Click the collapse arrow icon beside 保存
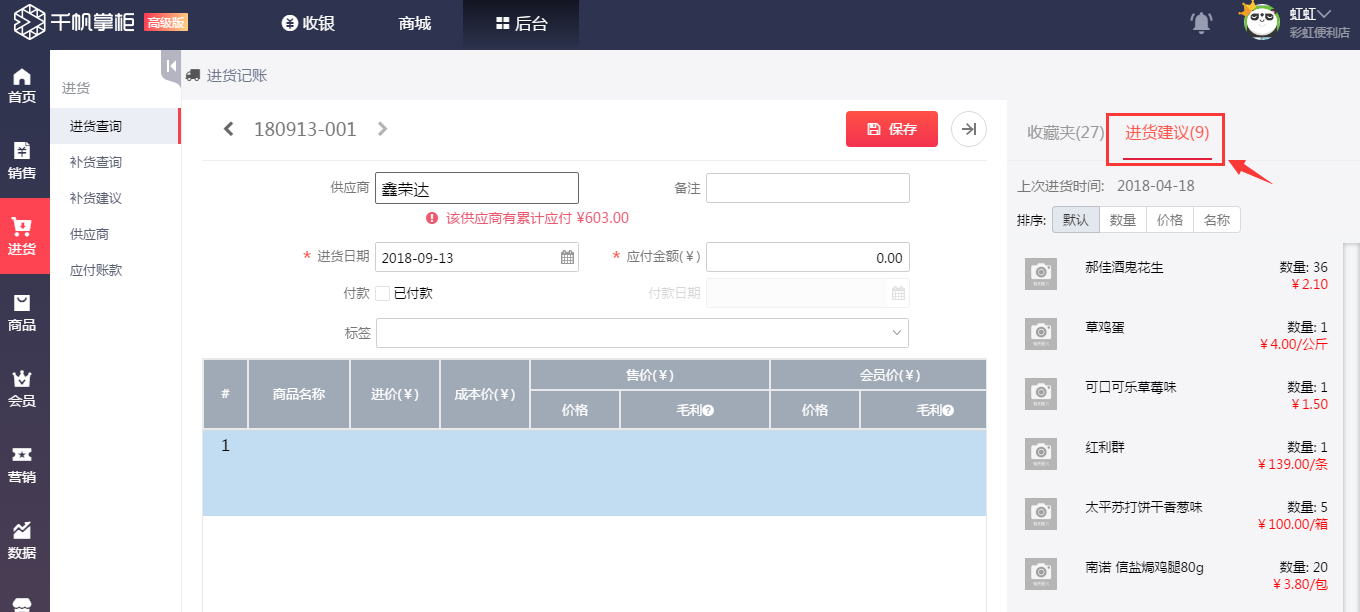 click(x=968, y=129)
